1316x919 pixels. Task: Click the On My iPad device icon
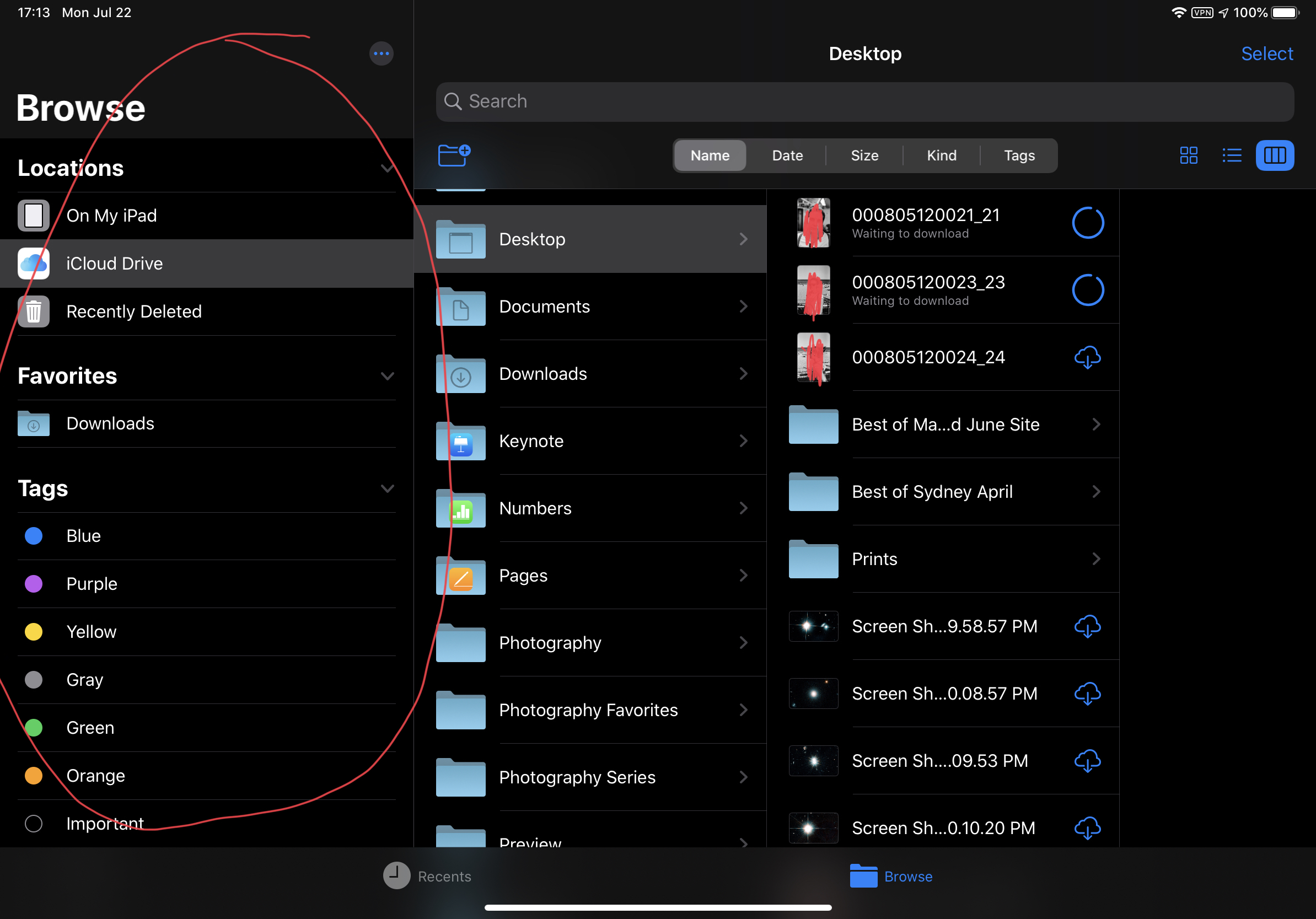click(33, 216)
